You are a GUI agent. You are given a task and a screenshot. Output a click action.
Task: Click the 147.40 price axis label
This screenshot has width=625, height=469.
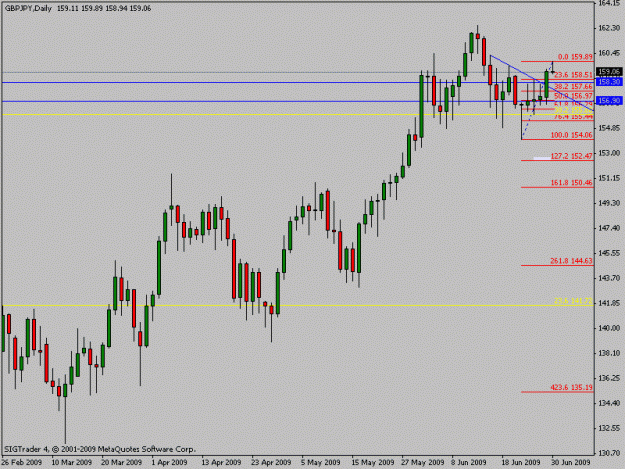609,228
